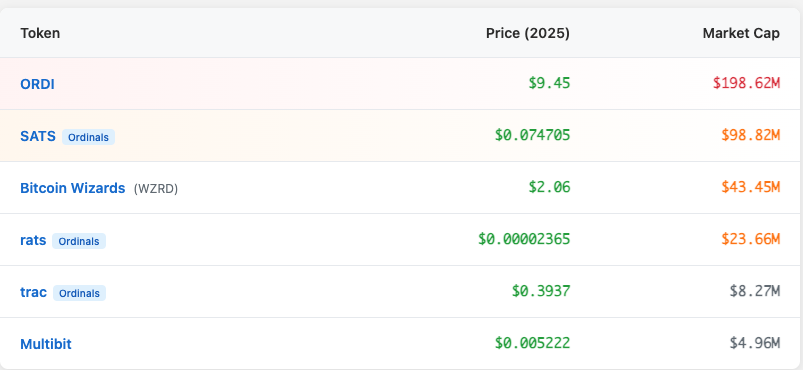Open the rats token link

tap(33, 240)
